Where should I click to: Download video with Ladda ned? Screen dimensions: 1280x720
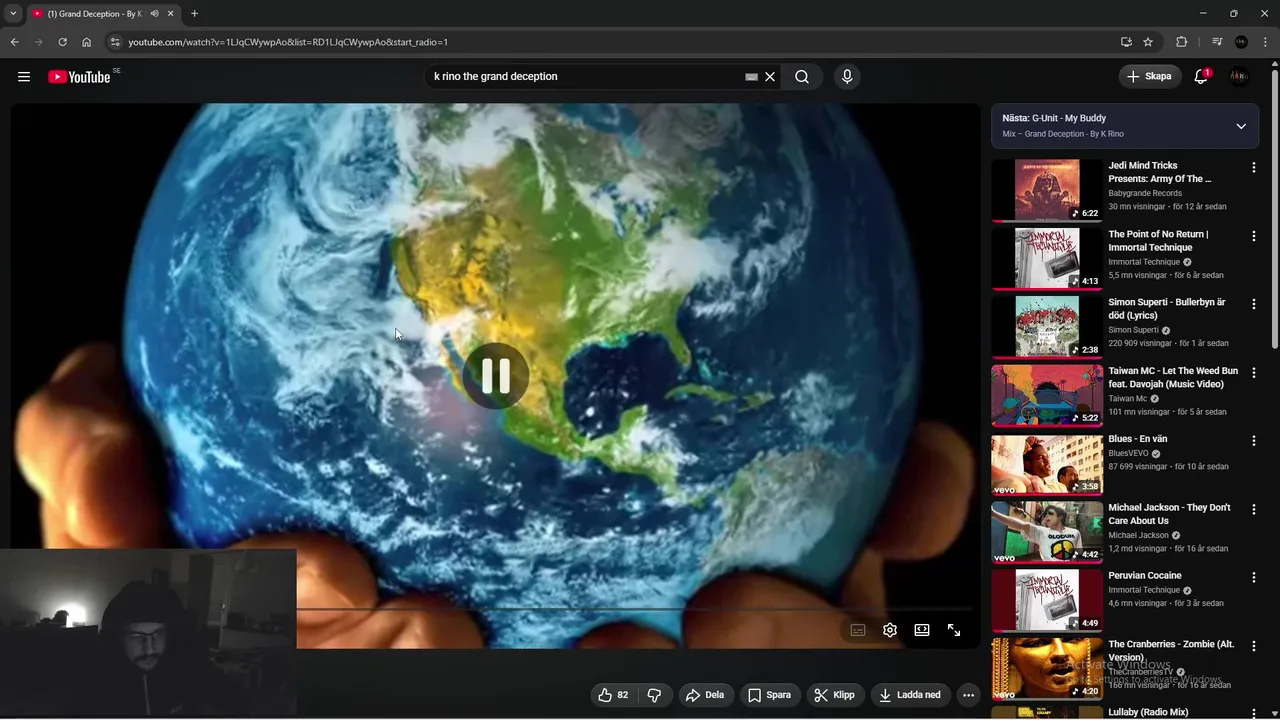[x=909, y=695]
